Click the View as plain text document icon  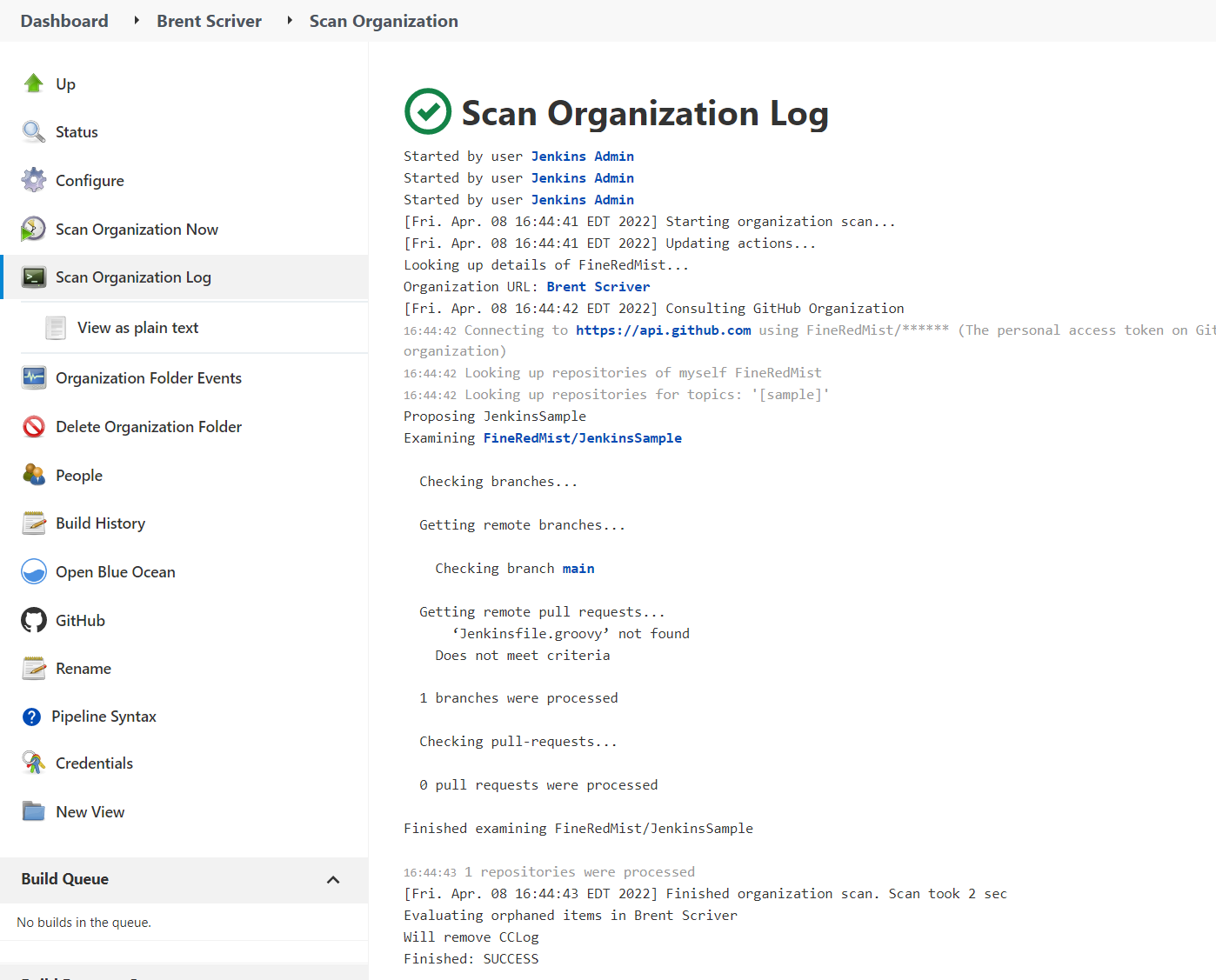point(56,328)
